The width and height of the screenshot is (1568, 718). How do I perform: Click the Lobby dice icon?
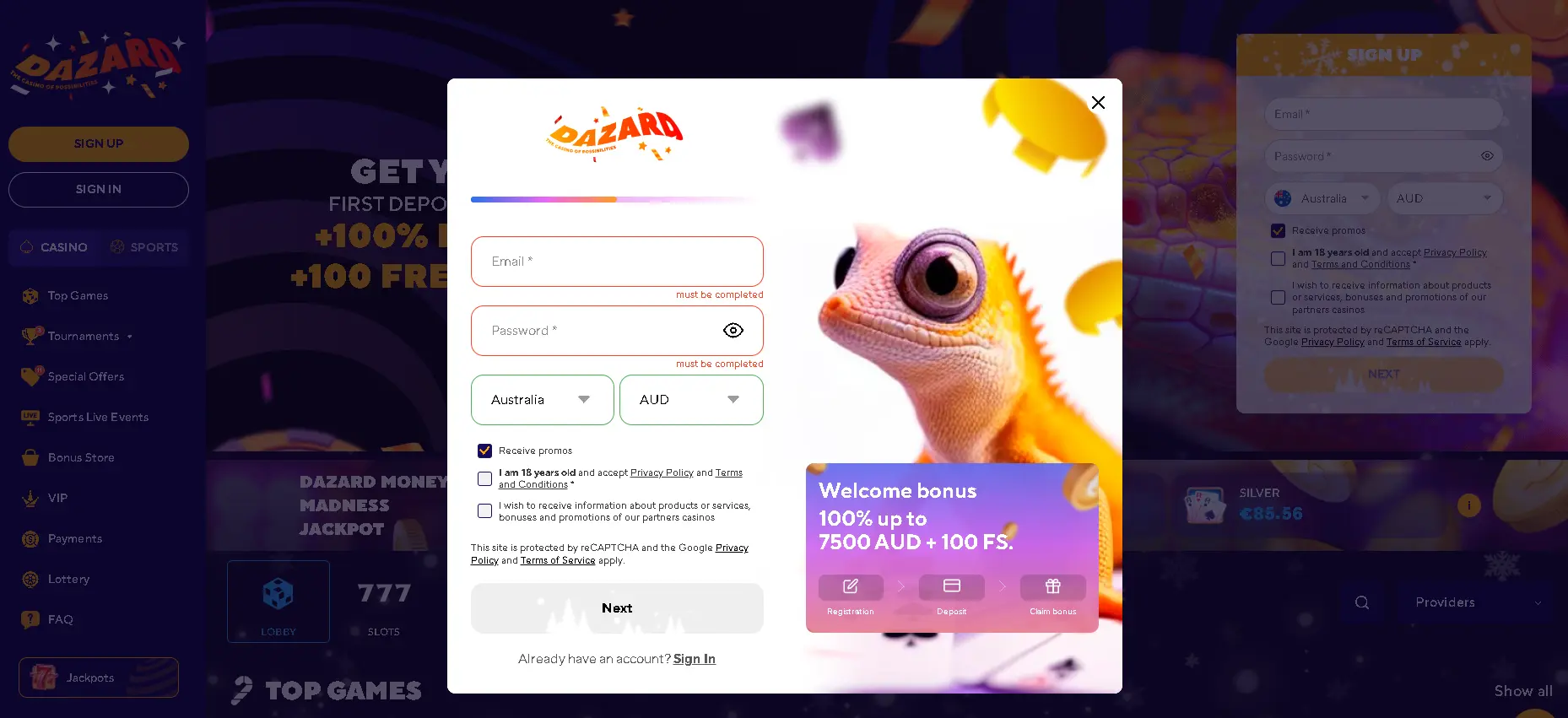click(x=278, y=594)
